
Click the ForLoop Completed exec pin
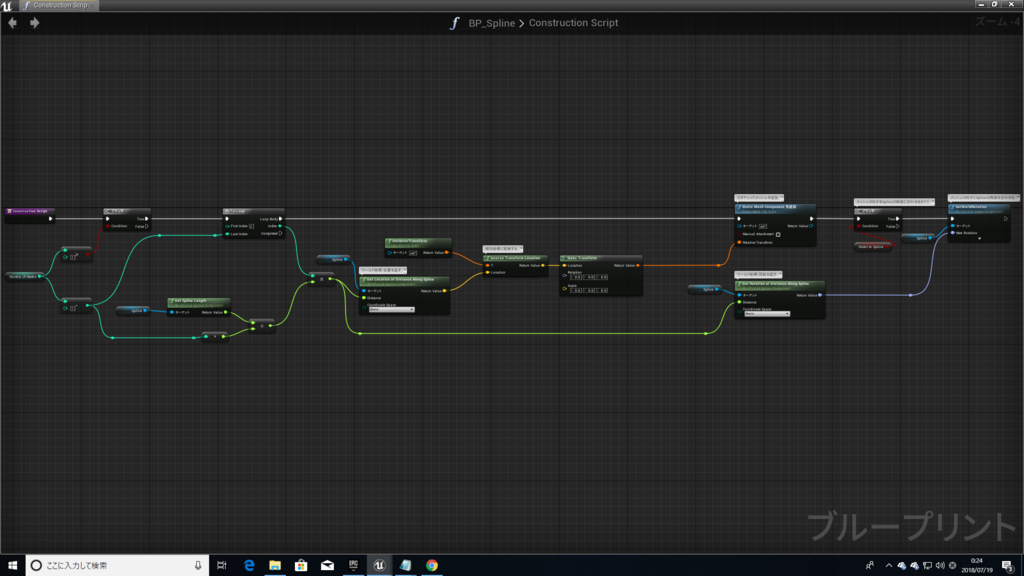tap(281, 233)
